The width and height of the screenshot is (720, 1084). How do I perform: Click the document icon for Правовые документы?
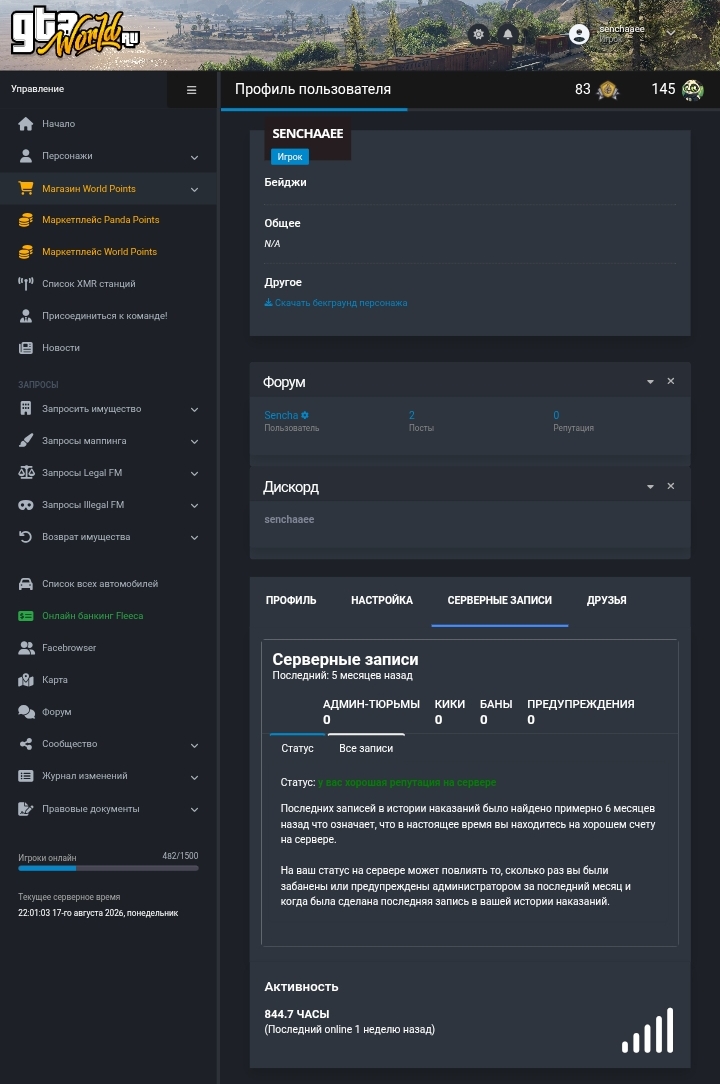(x=26, y=808)
